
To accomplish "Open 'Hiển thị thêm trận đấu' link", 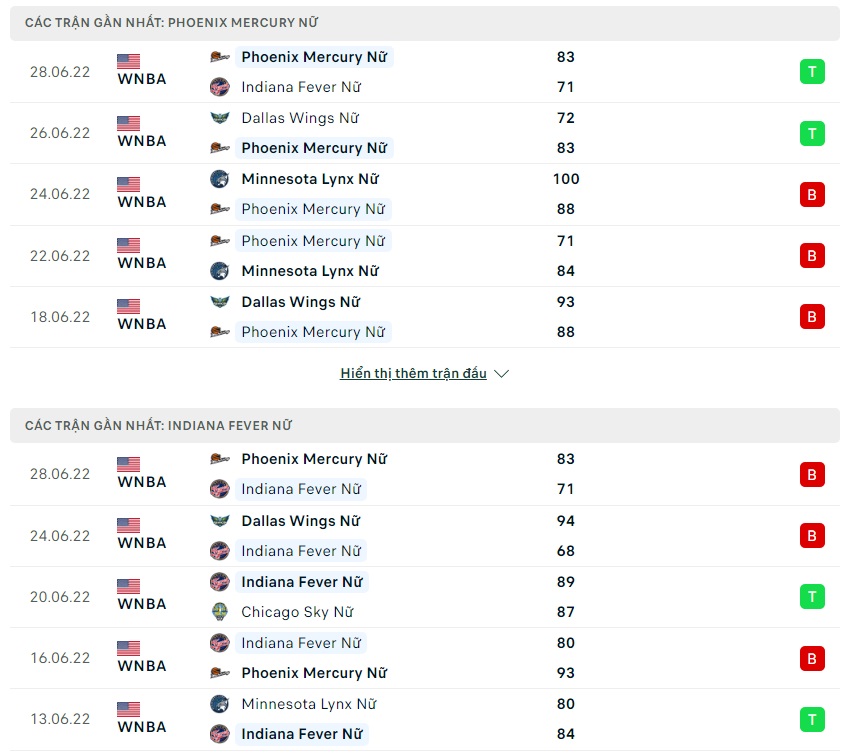I will pyautogui.click(x=413, y=374).
